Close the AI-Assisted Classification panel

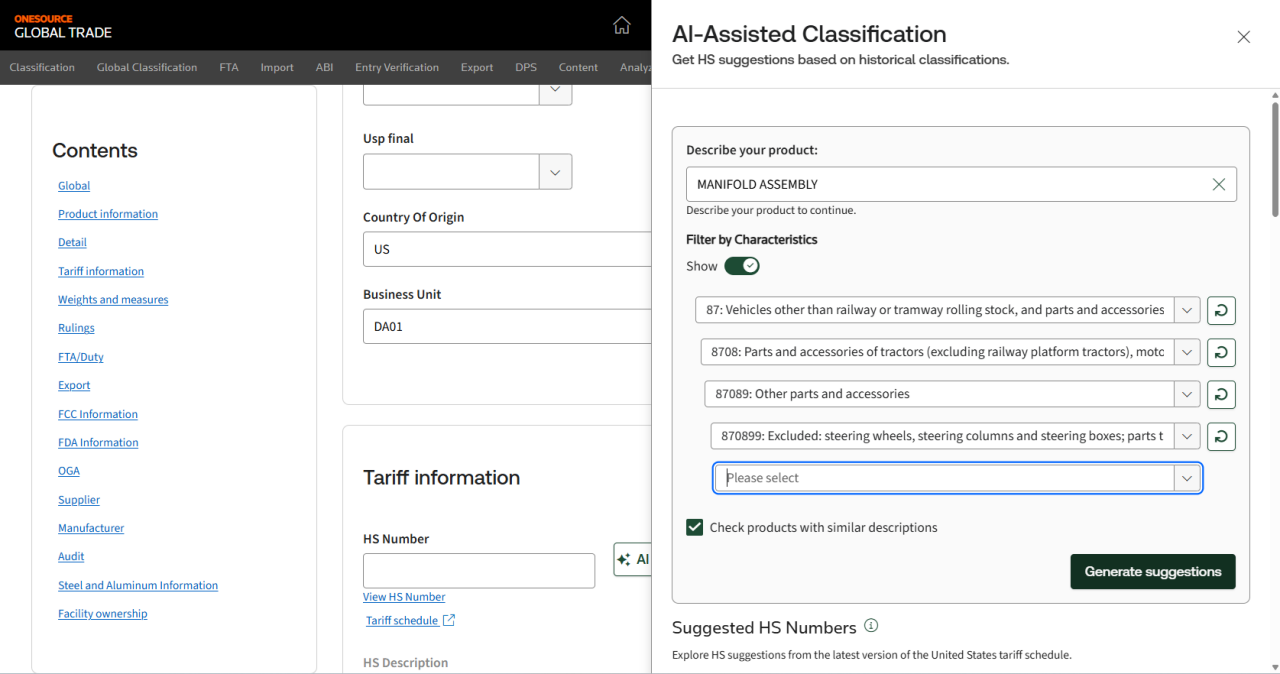(x=1244, y=37)
